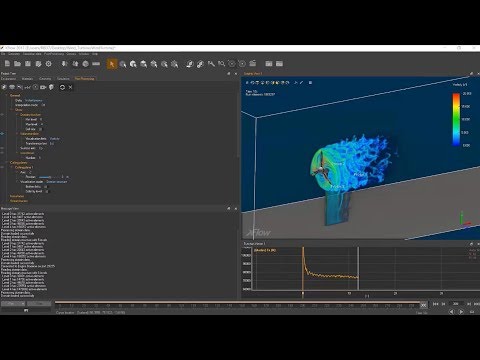
Task: Save the project with the disk icon
Action: (28, 64)
